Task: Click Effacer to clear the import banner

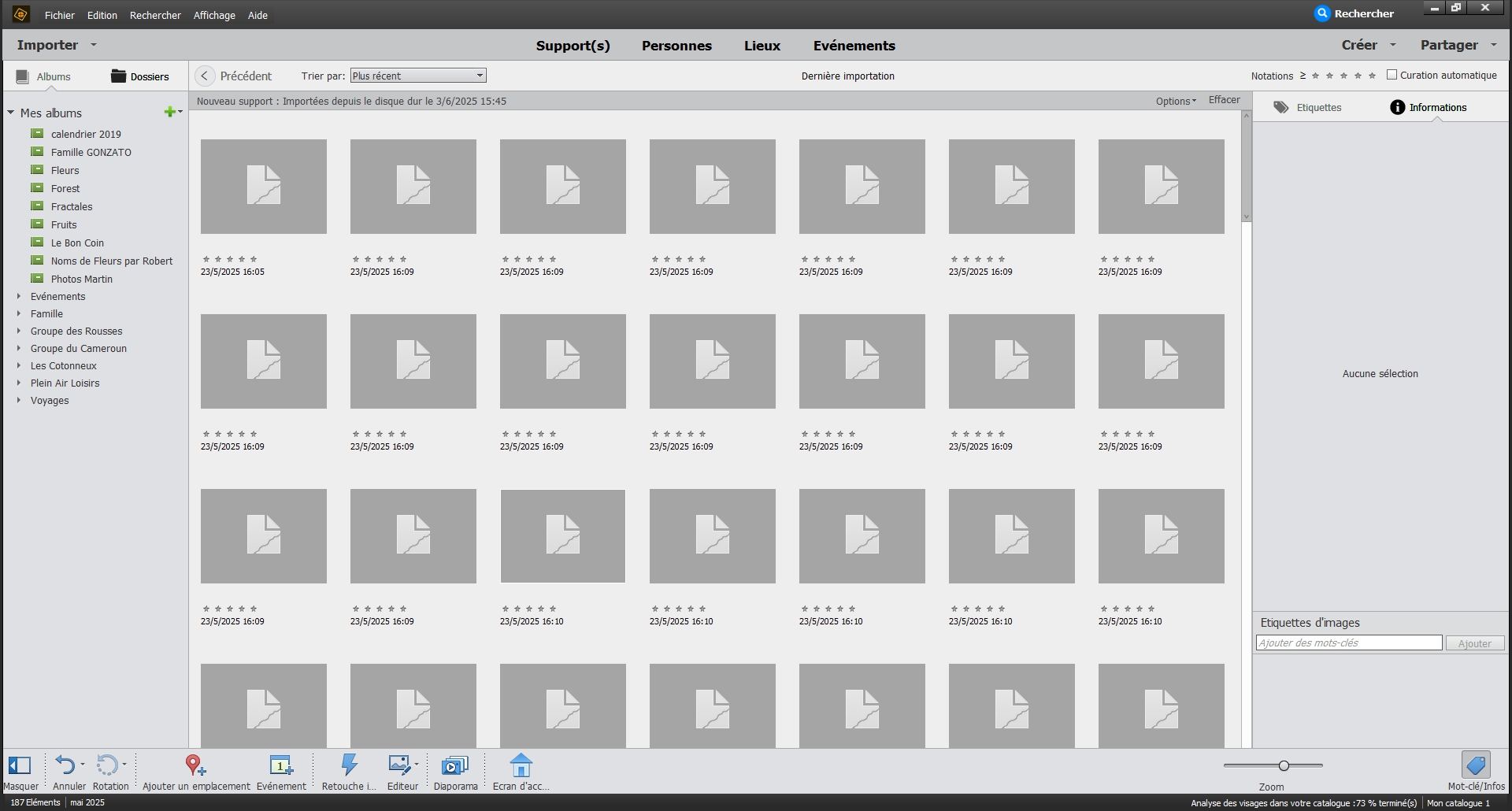Action: (1224, 100)
